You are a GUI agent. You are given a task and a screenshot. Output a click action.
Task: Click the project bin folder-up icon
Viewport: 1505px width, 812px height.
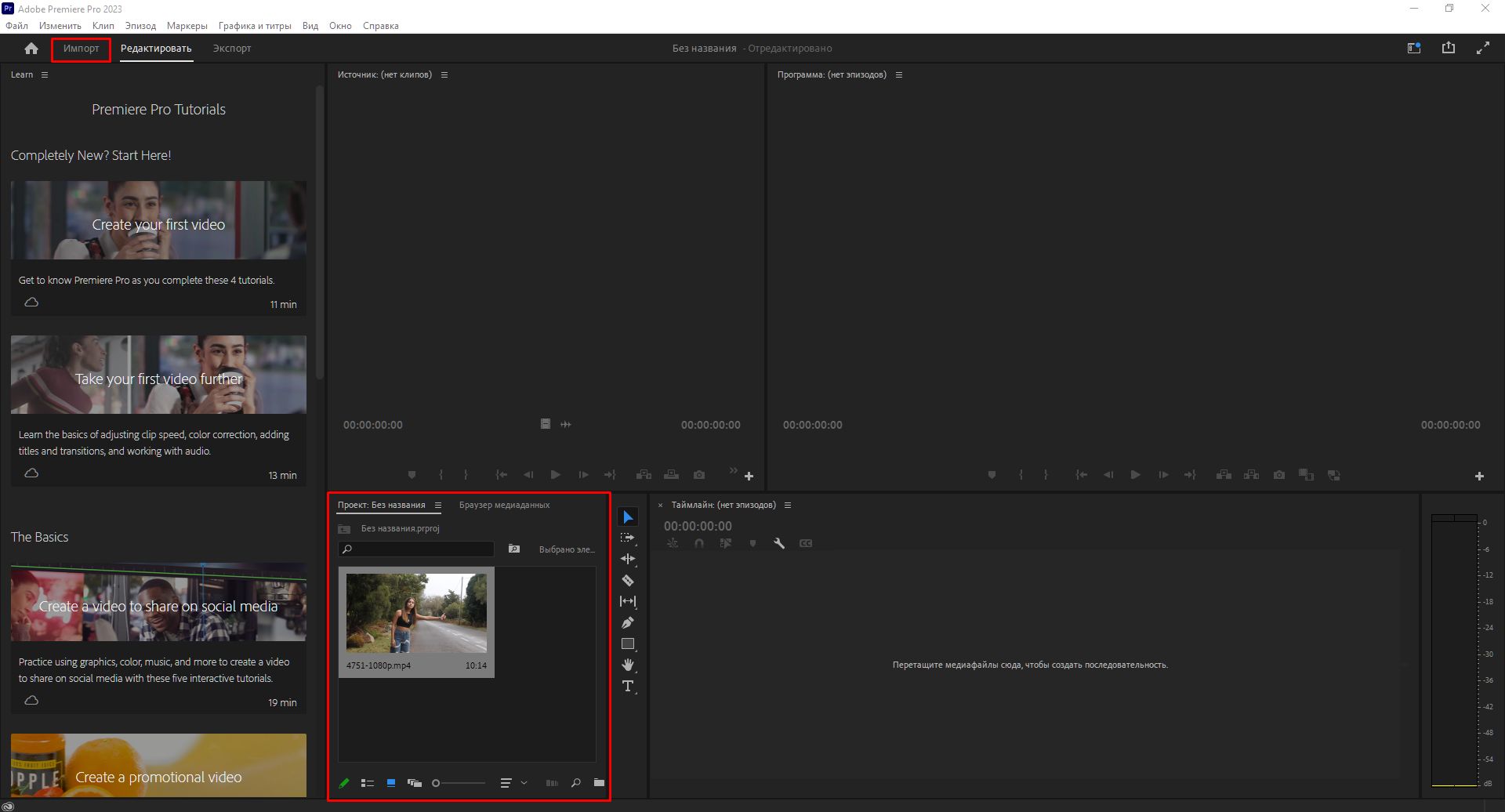pyautogui.click(x=344, y=529)
